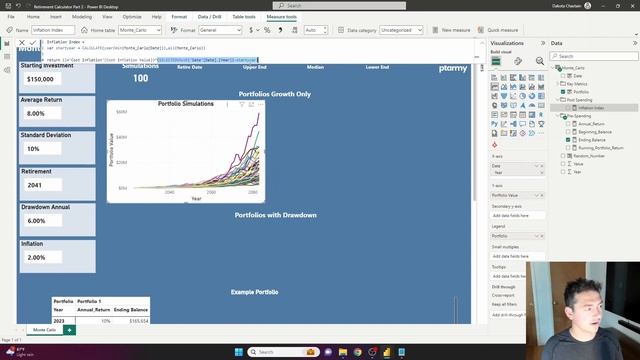Image resolution: width=640 pixels, height=360 pixels.
Task: Choose the donut chart visual
Action: [x=532, y=96]
